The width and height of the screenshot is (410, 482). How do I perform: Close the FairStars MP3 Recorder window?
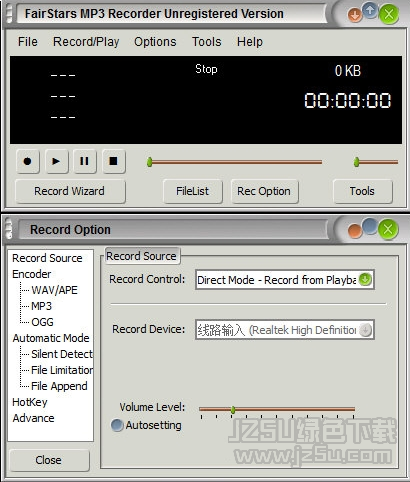click(x=389, y=14)
